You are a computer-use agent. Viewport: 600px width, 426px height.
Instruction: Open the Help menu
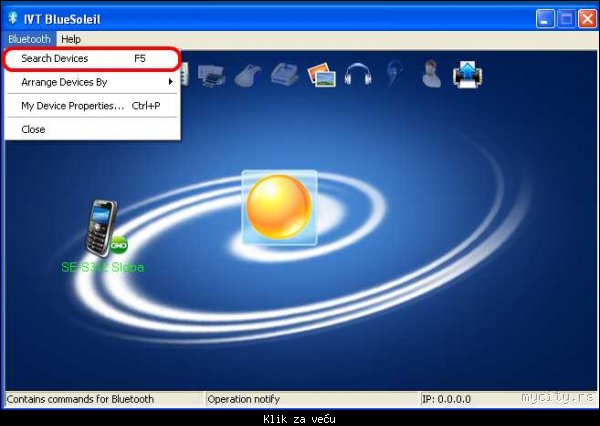coord(71,39)
